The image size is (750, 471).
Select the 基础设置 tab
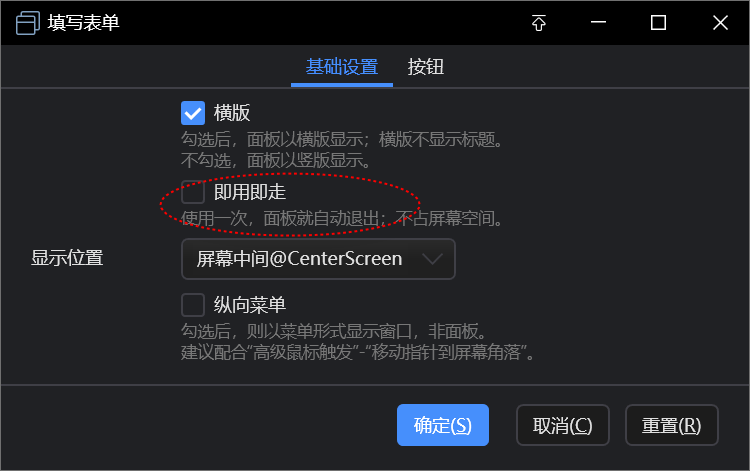click(x=342, y=67)
